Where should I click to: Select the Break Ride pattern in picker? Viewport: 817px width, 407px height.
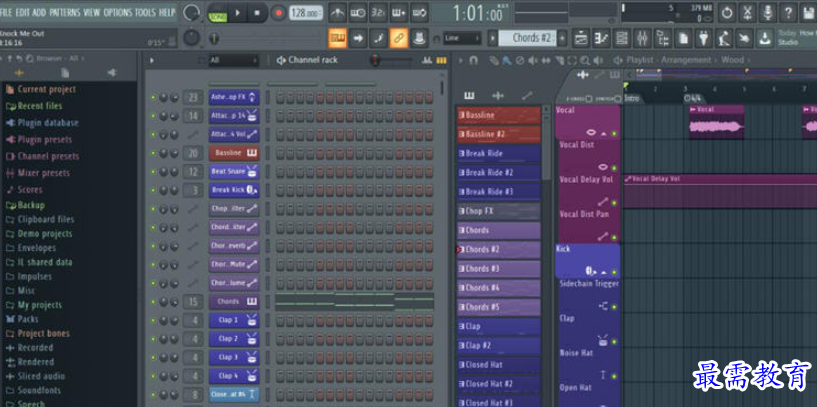(x=499, y=154)
